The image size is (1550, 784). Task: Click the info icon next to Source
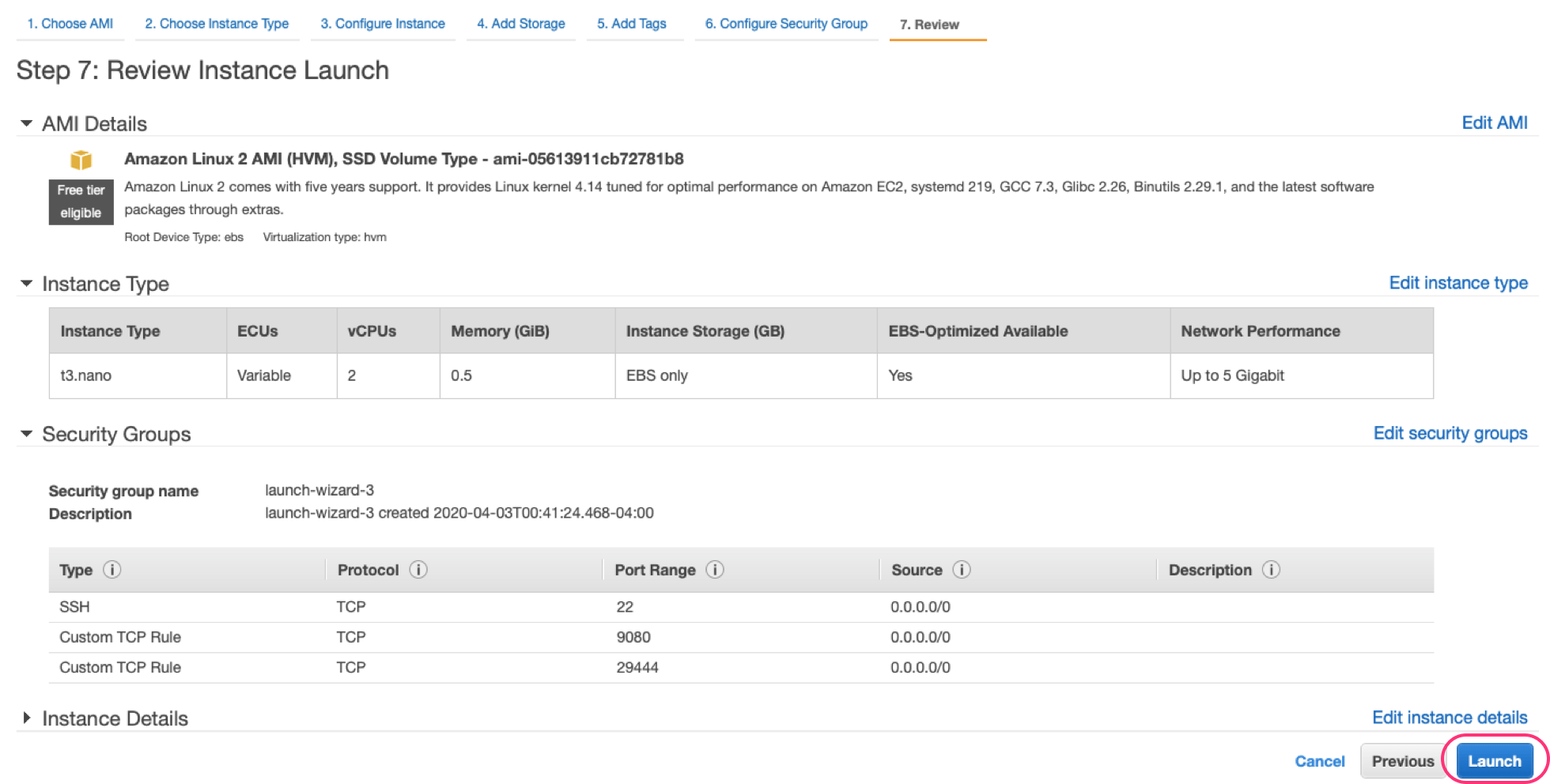(x=962, y=570)
